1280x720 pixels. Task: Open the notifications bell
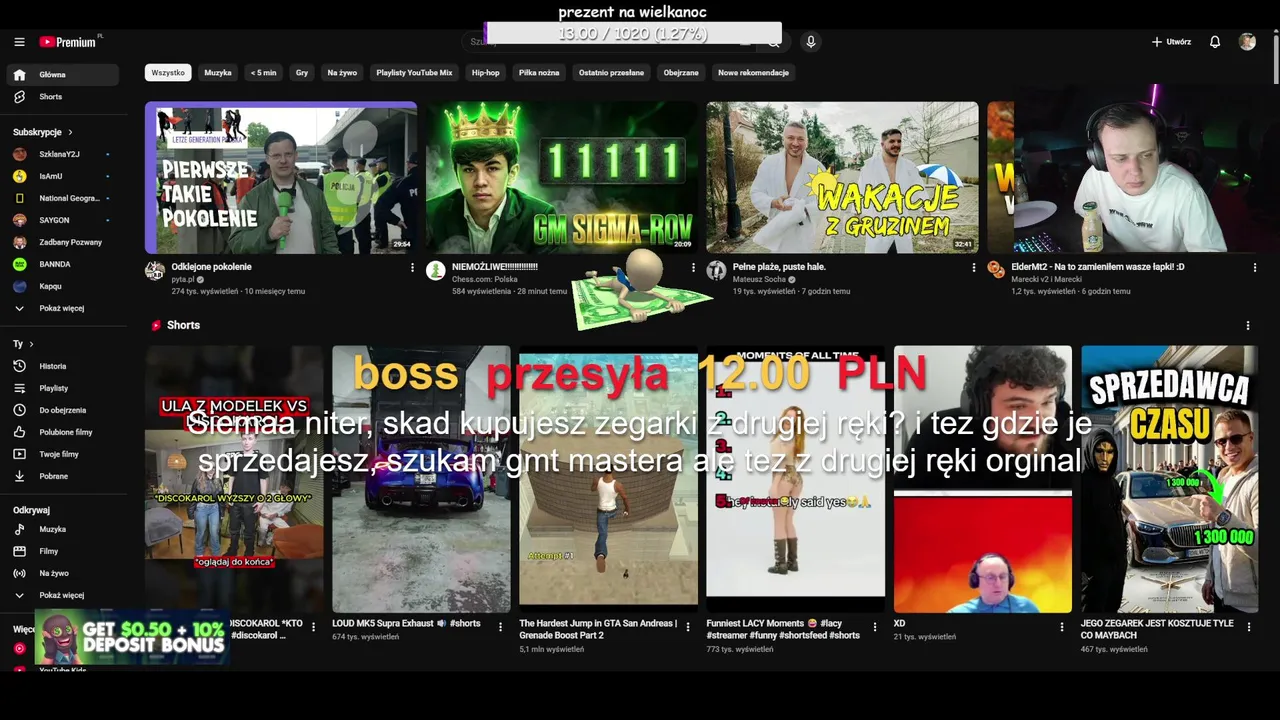pyautogui.click(x=1215, y=42)
